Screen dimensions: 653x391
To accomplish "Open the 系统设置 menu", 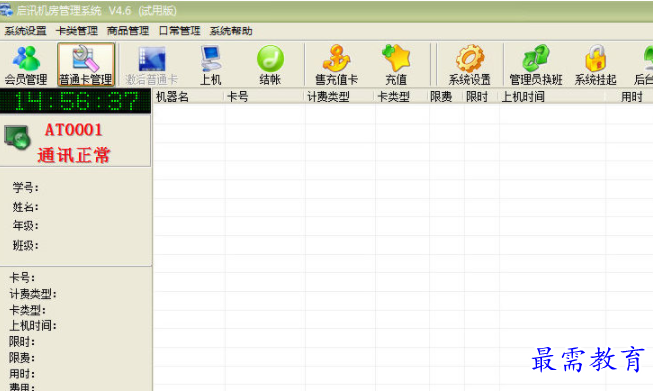I will coord(25,31).
